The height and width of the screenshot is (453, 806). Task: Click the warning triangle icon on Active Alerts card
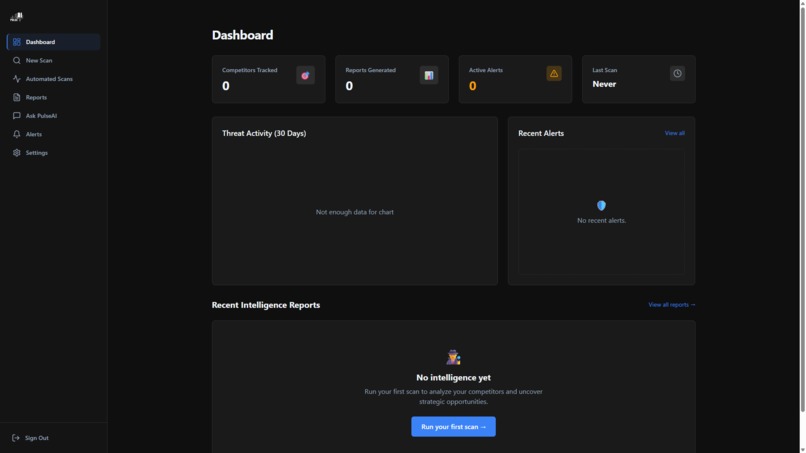click(554, 73)
